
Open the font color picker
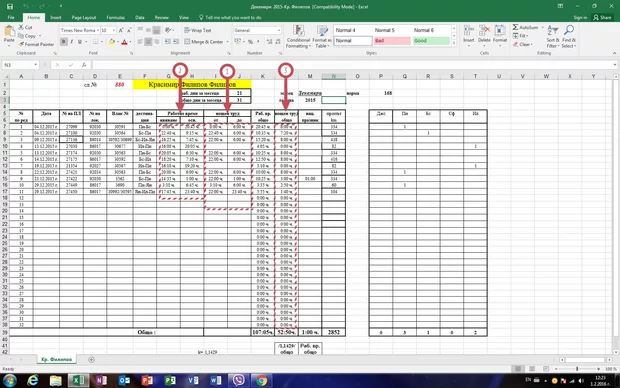[x=130, y=42]
